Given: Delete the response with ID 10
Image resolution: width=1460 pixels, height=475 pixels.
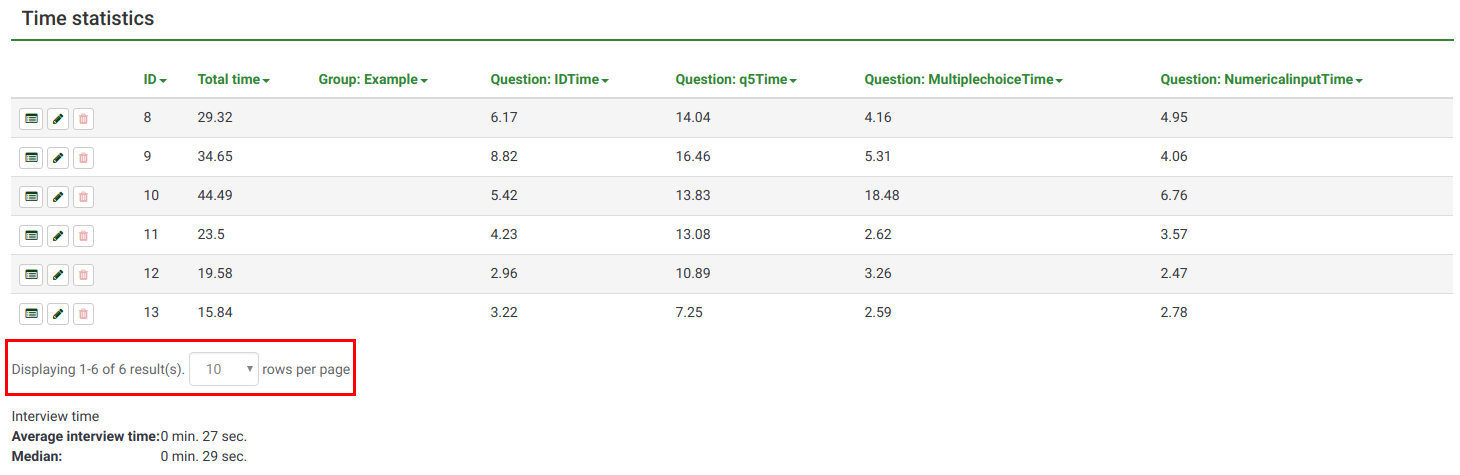Looking at the screenshot, I should coord(84,197).
